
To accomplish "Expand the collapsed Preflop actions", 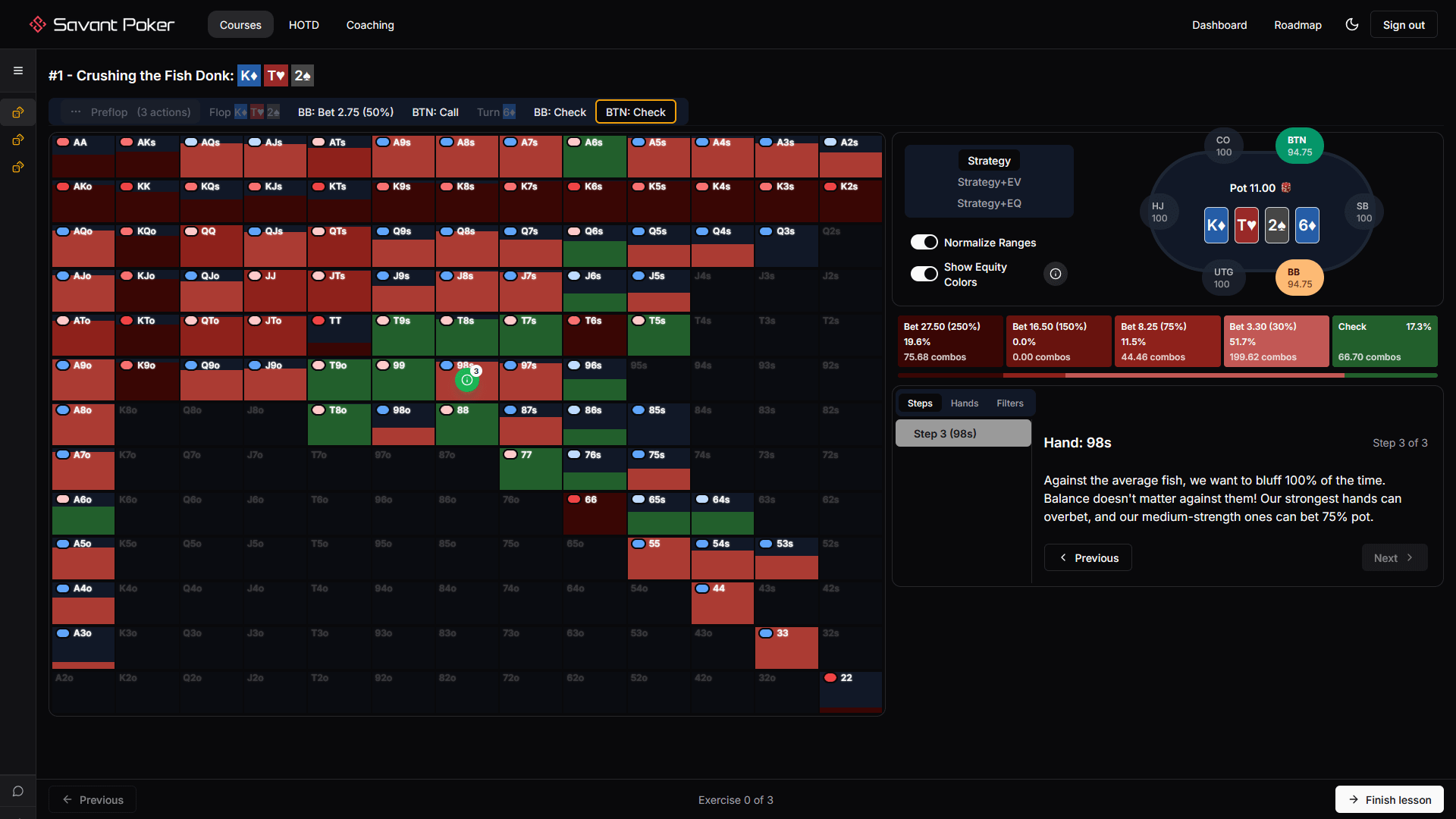I will coord(130,112).
